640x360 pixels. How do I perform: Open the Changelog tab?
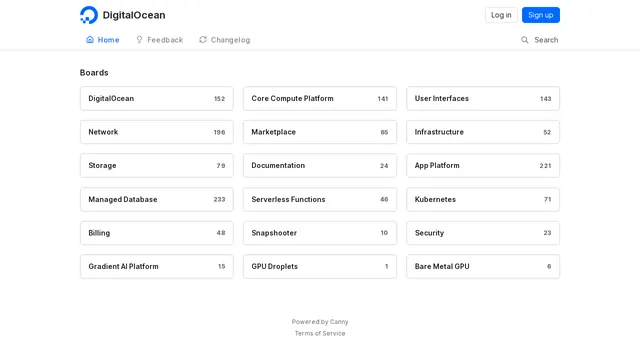224,40
